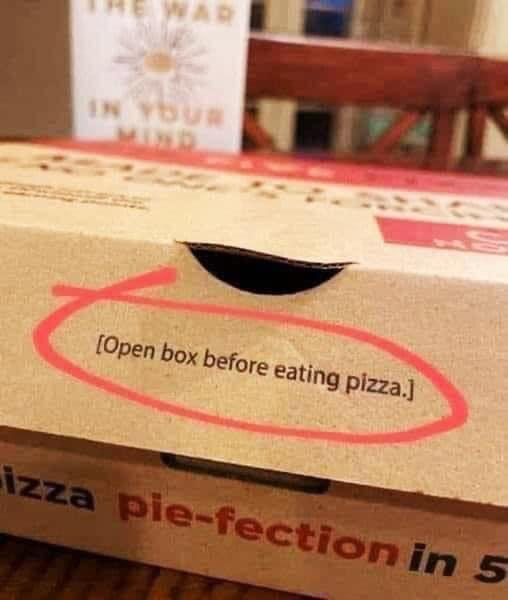The height and width of the screenshot is (600, 508).
Task: Click the daisy illustration on the book
Action: click(161, 61)
